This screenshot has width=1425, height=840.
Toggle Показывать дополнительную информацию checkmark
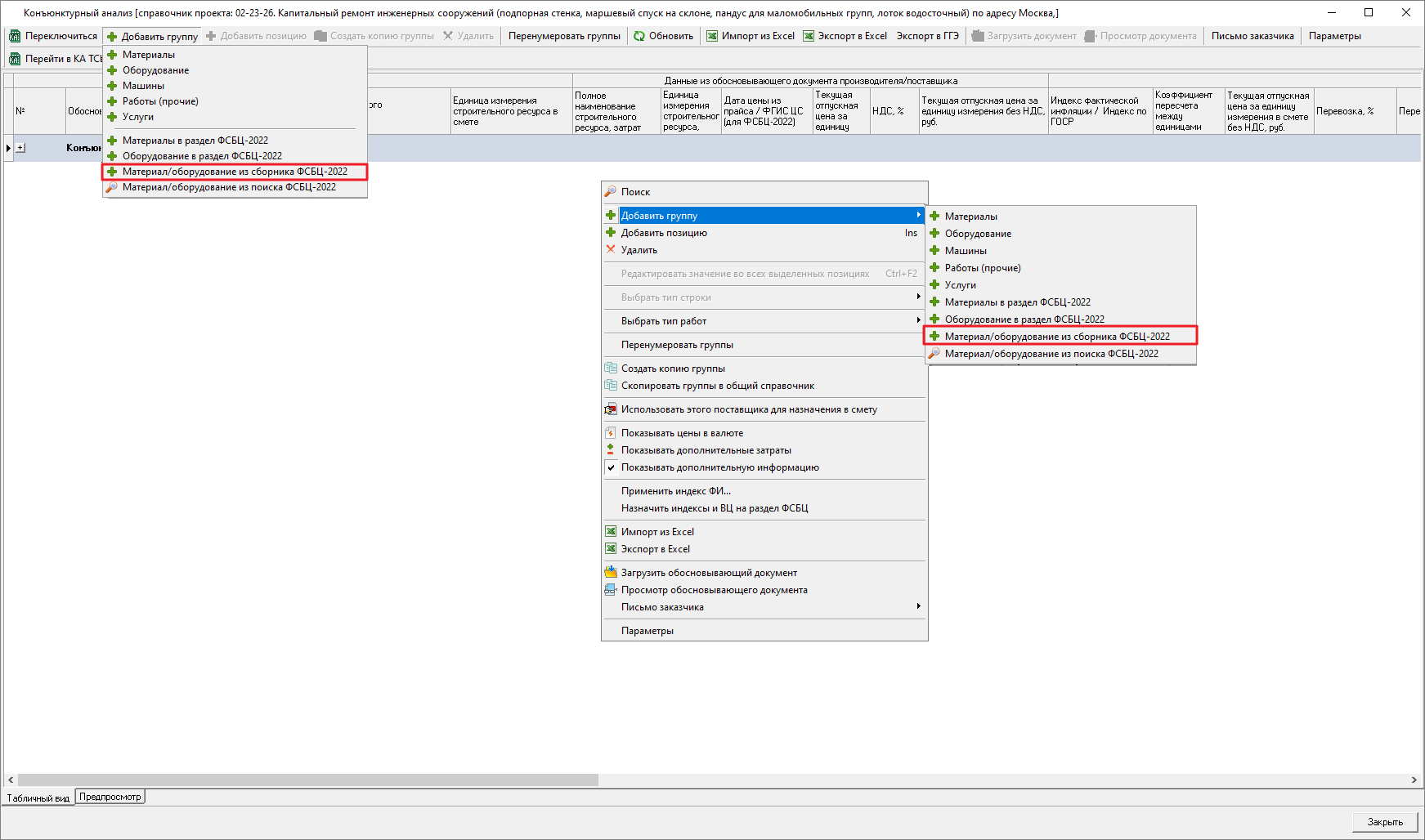click(x=611, y=467)
